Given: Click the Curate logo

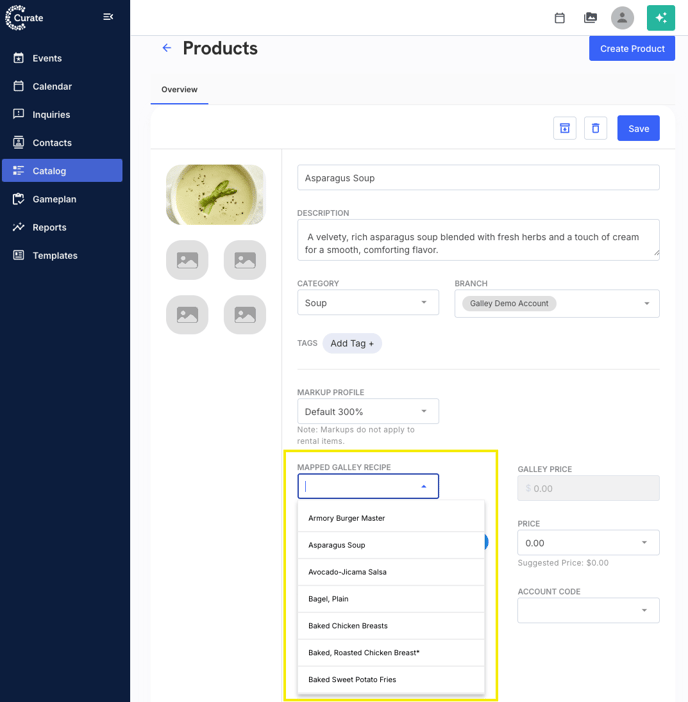Looking at the screenshot, I should tap(24, 18).
